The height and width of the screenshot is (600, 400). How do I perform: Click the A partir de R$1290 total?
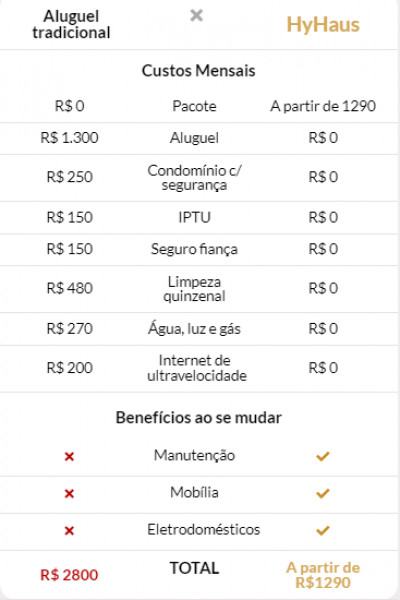point(323,575)
